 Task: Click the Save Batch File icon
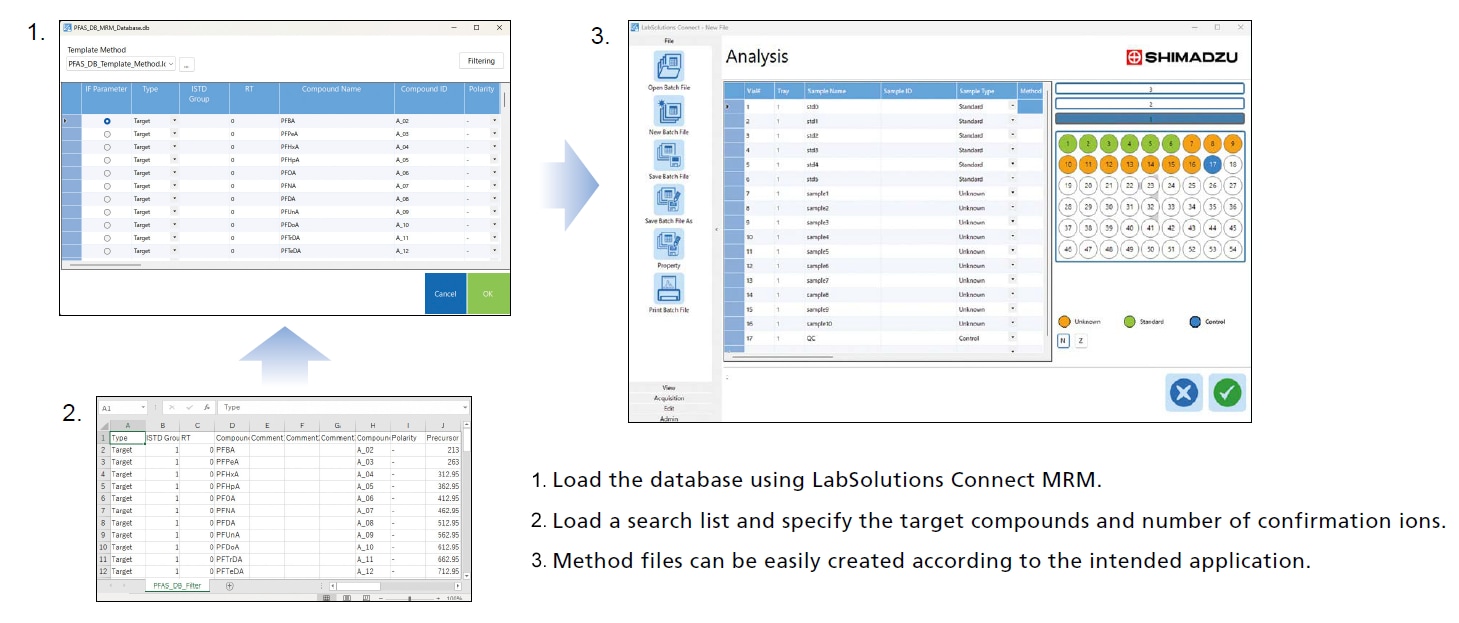[x=668, y=155]
